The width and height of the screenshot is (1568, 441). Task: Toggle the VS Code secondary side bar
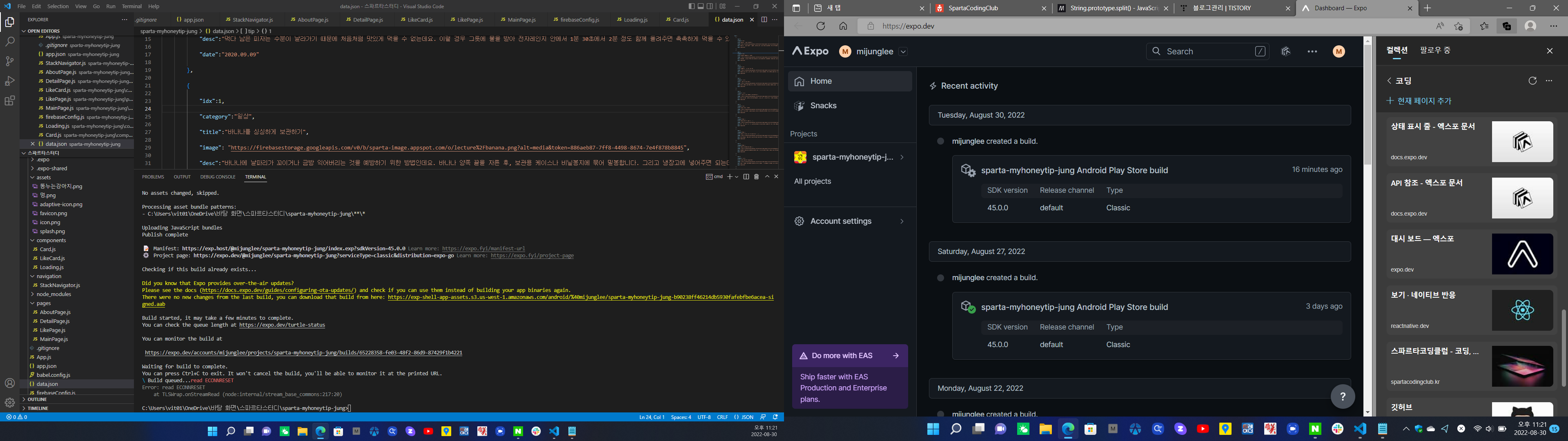pyautogui.click(x=710, y=6)
